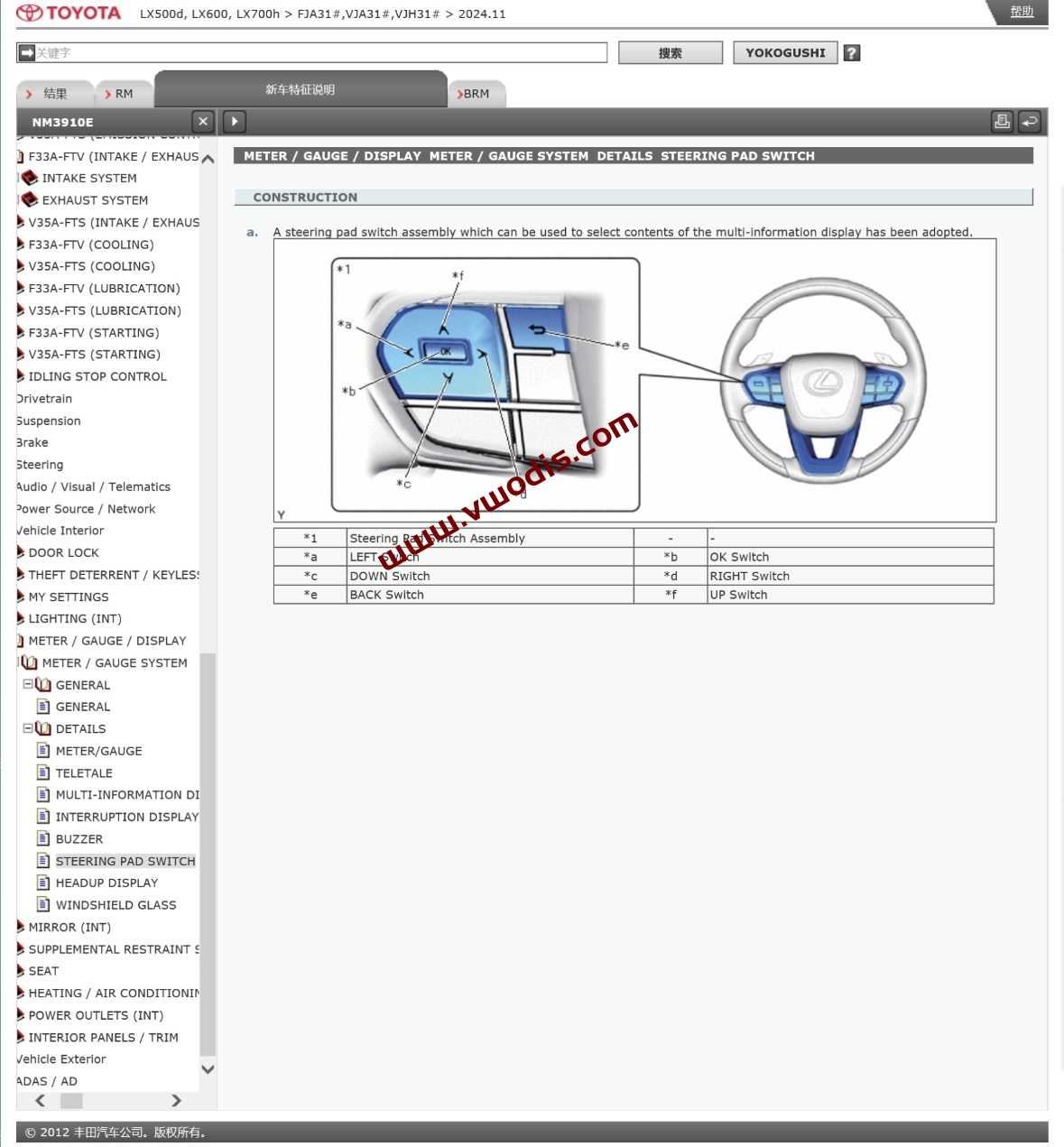Click the EXHAUST SYSTEM book icon
Viewport: 1064px width, 1147px height.
(30, 199)
